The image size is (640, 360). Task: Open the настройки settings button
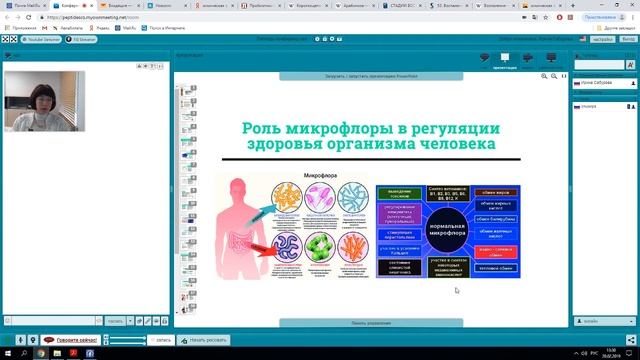[602, 39]
